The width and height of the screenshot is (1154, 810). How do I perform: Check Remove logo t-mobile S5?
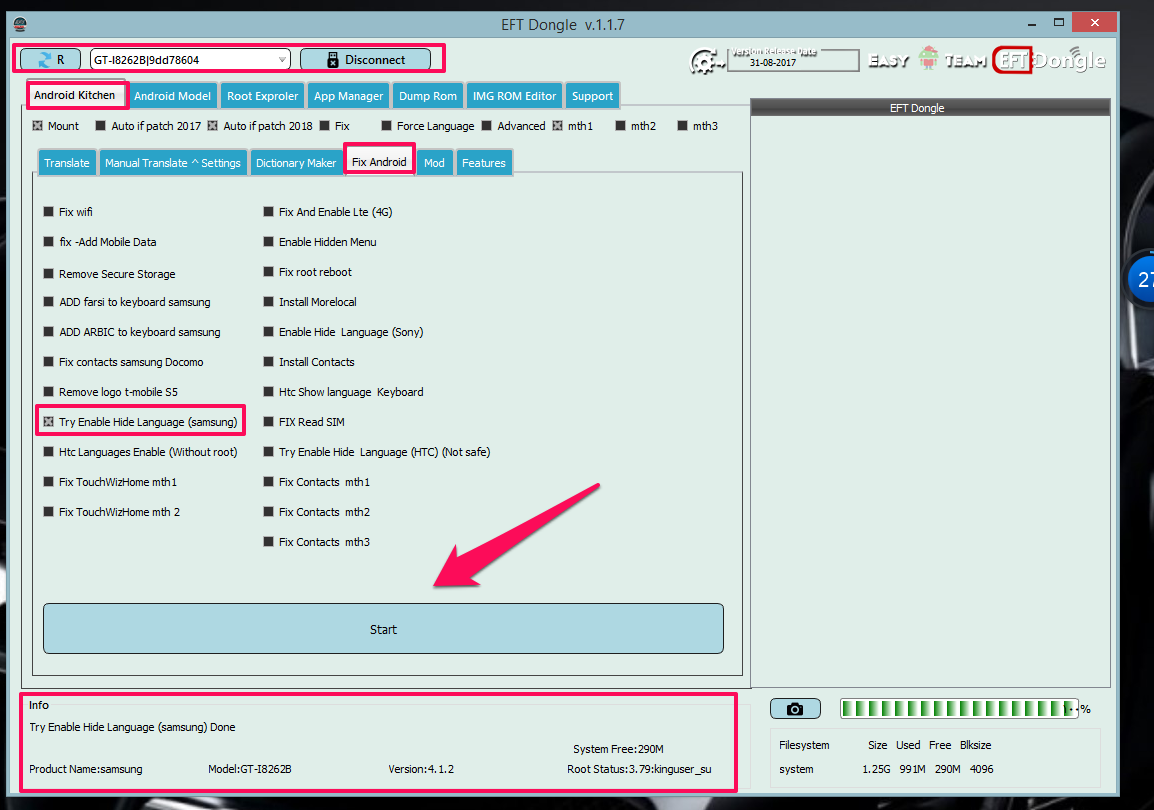pyautogui.click(x=49, y=392)
